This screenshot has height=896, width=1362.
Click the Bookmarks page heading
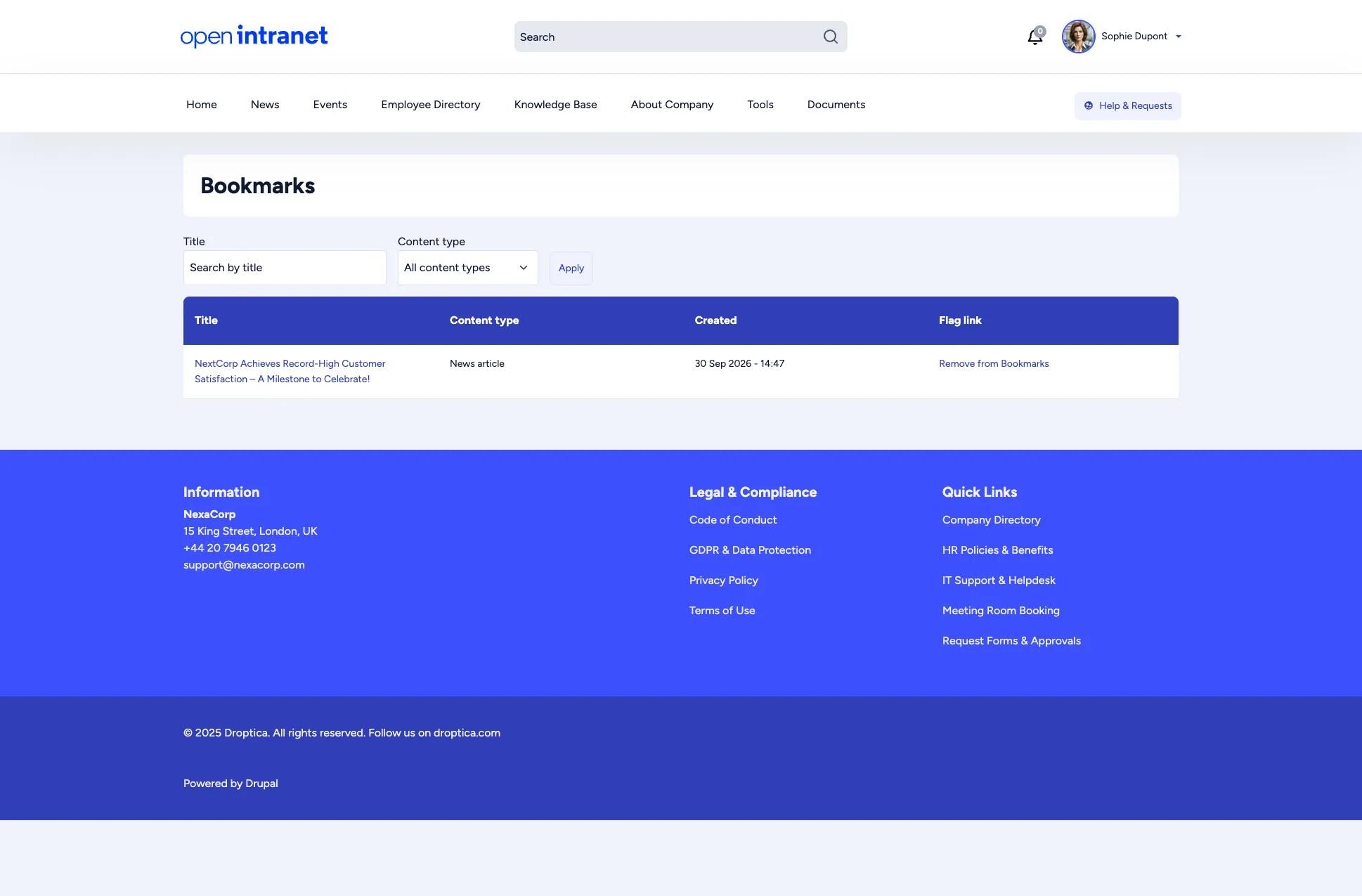click(258, 186)
